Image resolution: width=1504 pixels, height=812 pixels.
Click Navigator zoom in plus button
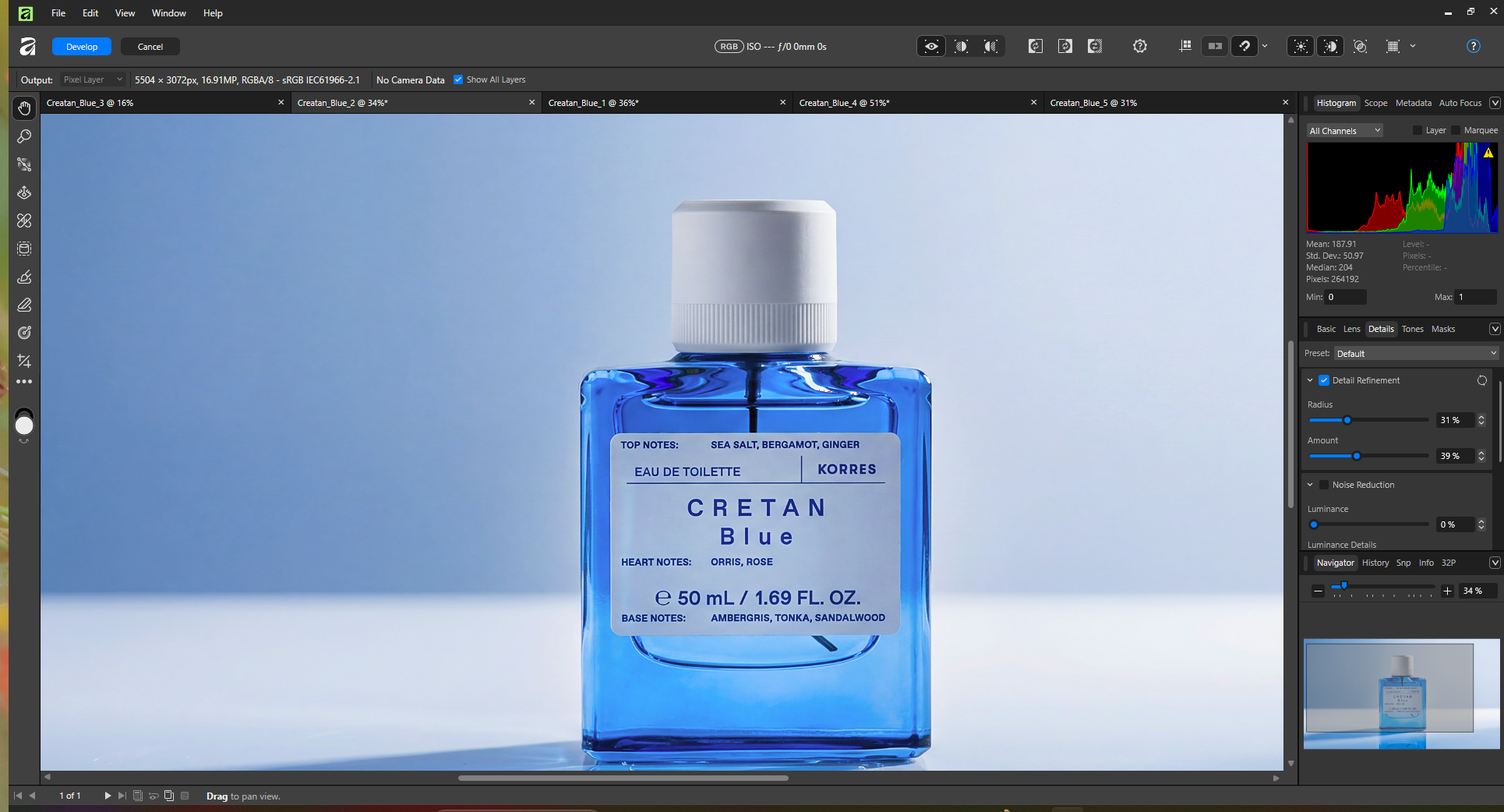(x=1447, y=591)
